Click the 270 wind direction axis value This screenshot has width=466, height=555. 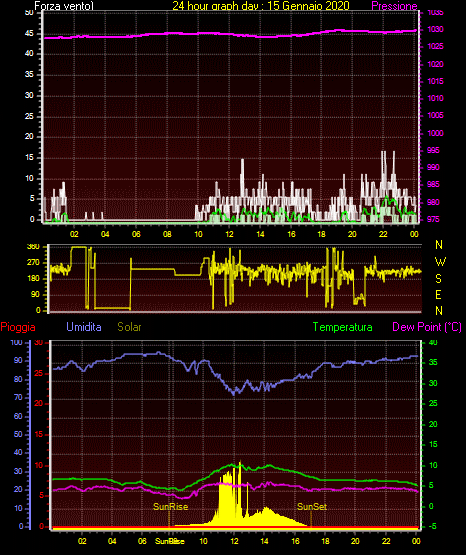[34, 263]
